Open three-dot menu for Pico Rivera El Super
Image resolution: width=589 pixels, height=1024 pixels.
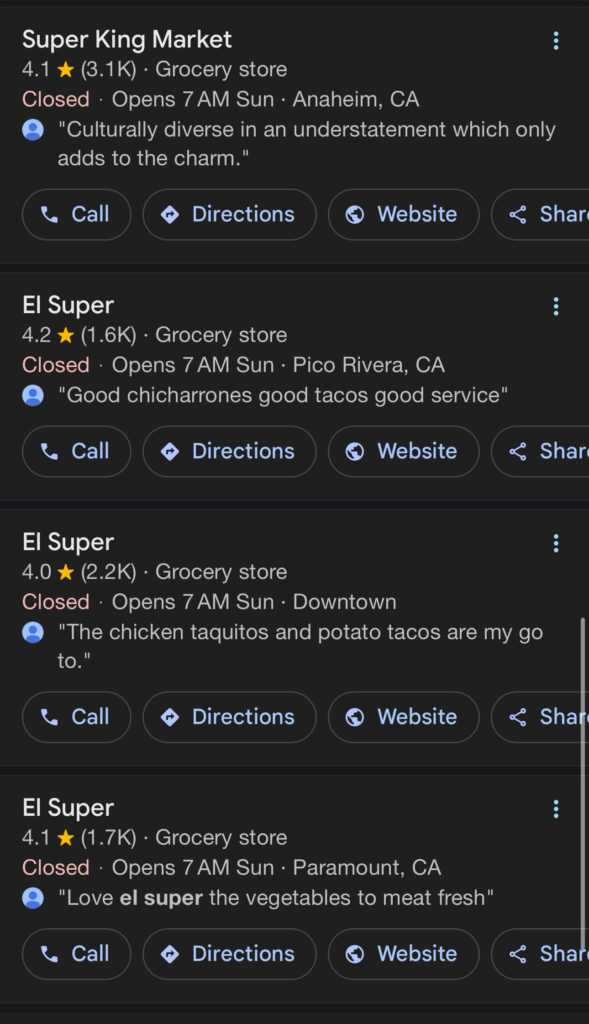tap(556, 306)
